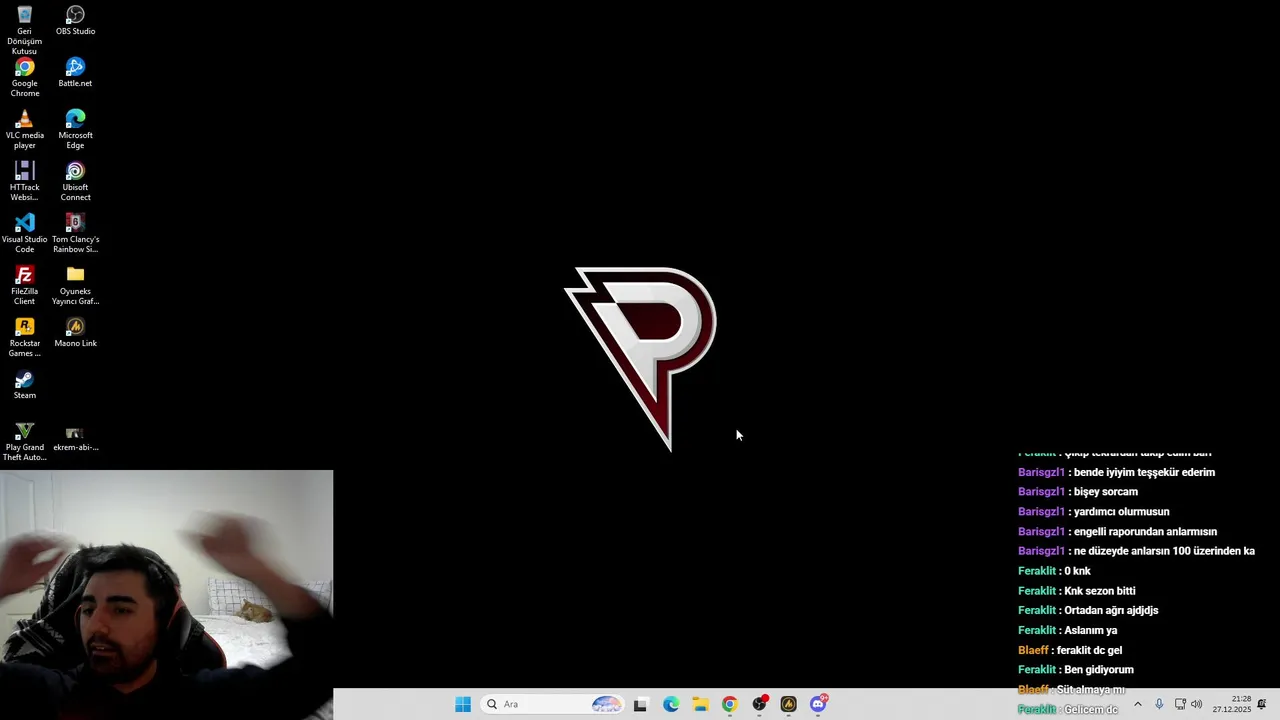Open Task View from the taskbar
This screenshot has height=720, width=1280.
[641, 704]
